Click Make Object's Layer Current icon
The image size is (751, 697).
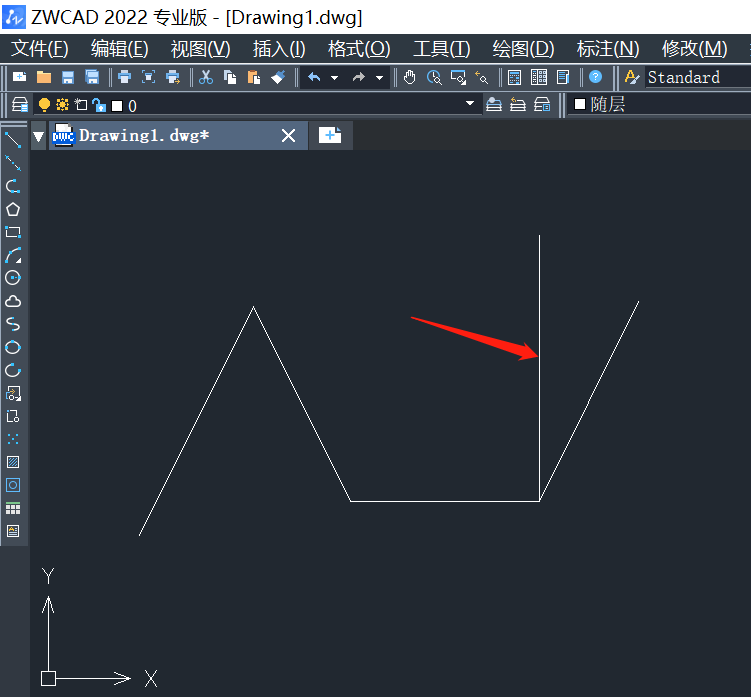coord(494,104)
